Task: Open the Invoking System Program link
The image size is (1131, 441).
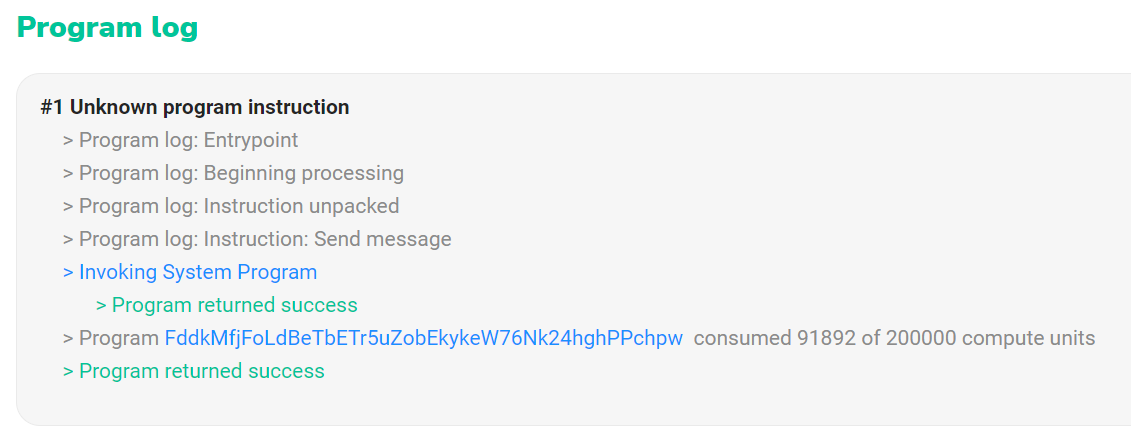Action: 197,272
